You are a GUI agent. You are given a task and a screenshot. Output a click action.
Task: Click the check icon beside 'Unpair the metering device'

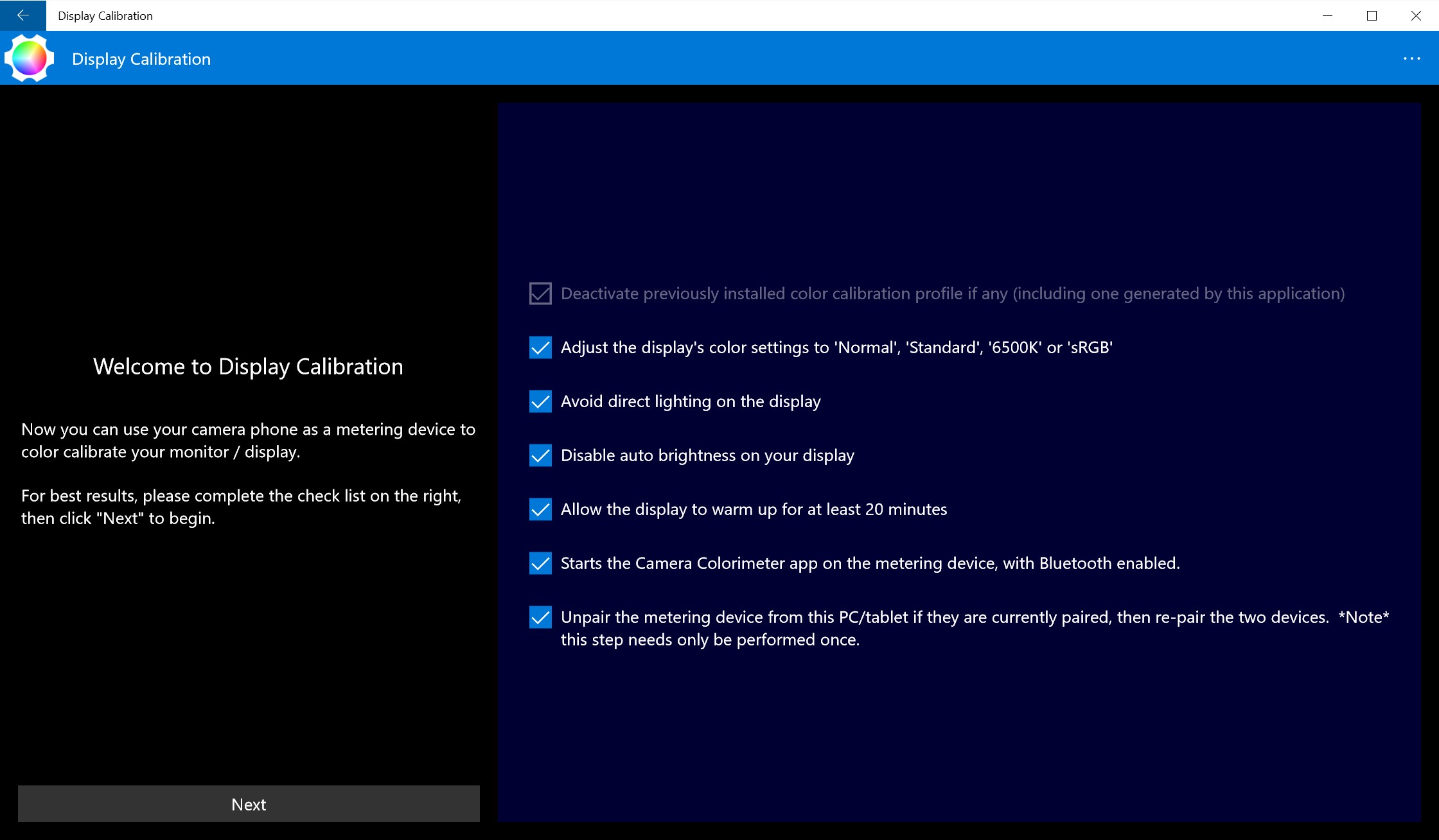tap(540, 617)
